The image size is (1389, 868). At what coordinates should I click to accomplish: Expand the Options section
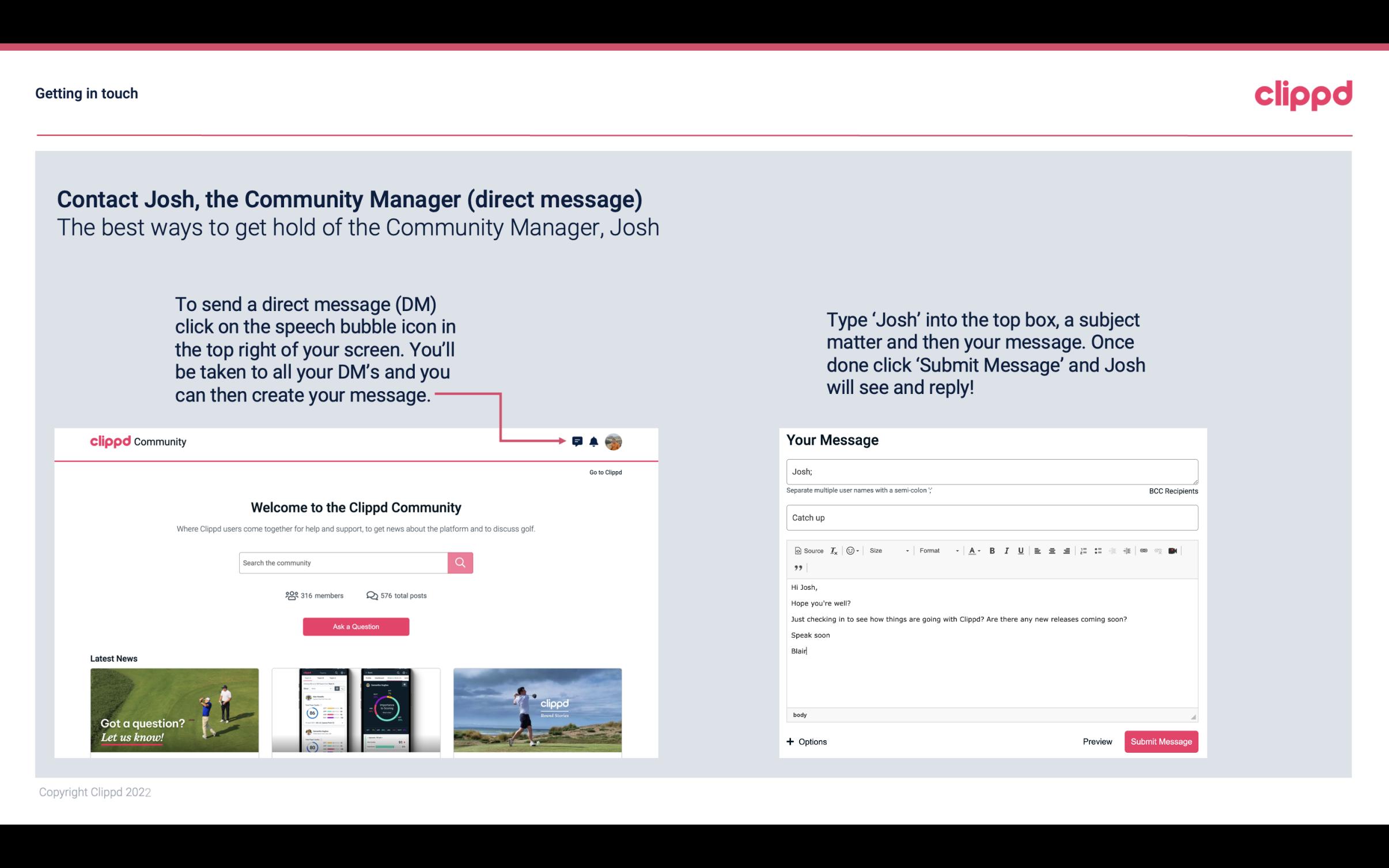(x=807, y=742)
